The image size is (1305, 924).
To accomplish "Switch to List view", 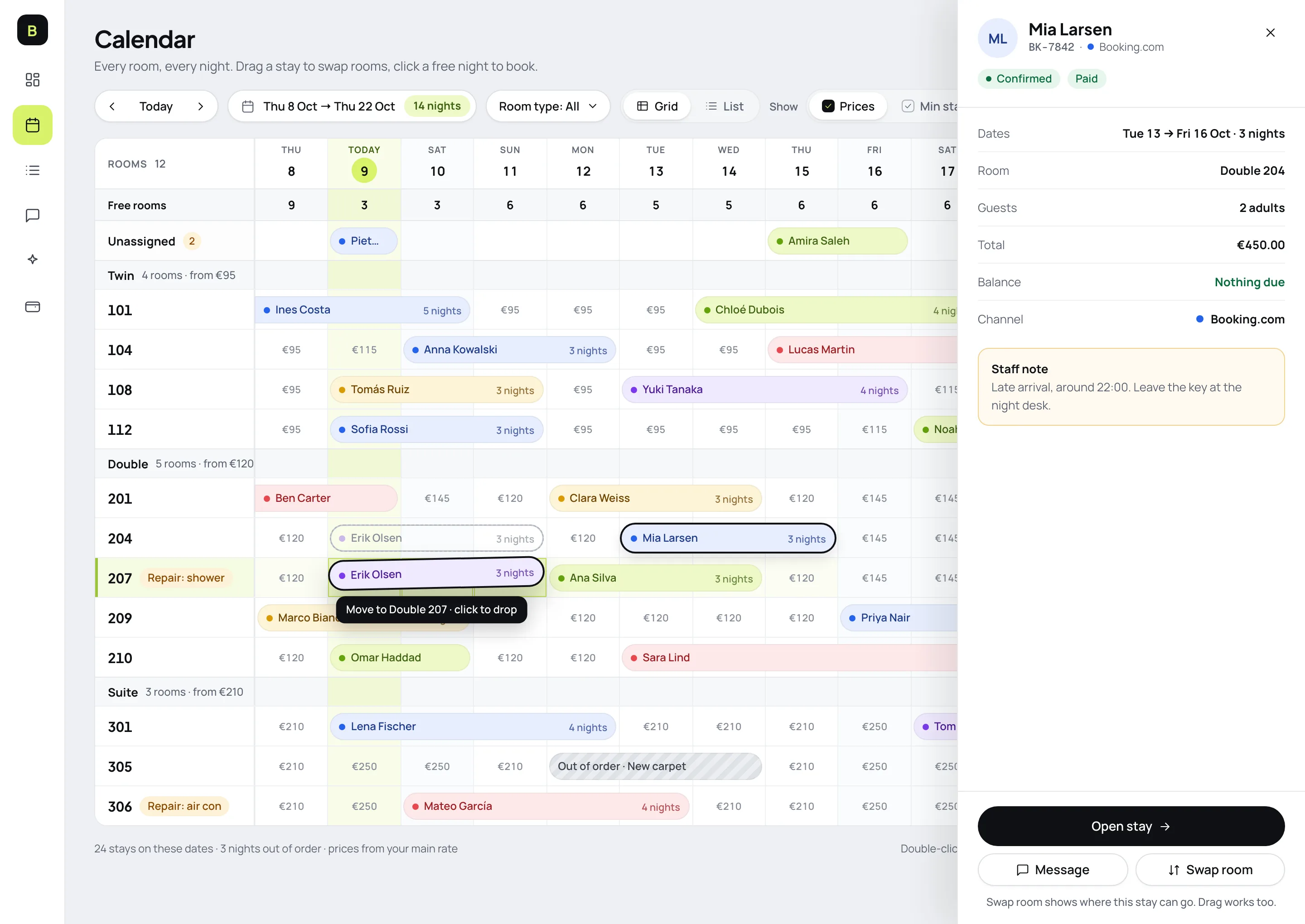I will point(725,106).
